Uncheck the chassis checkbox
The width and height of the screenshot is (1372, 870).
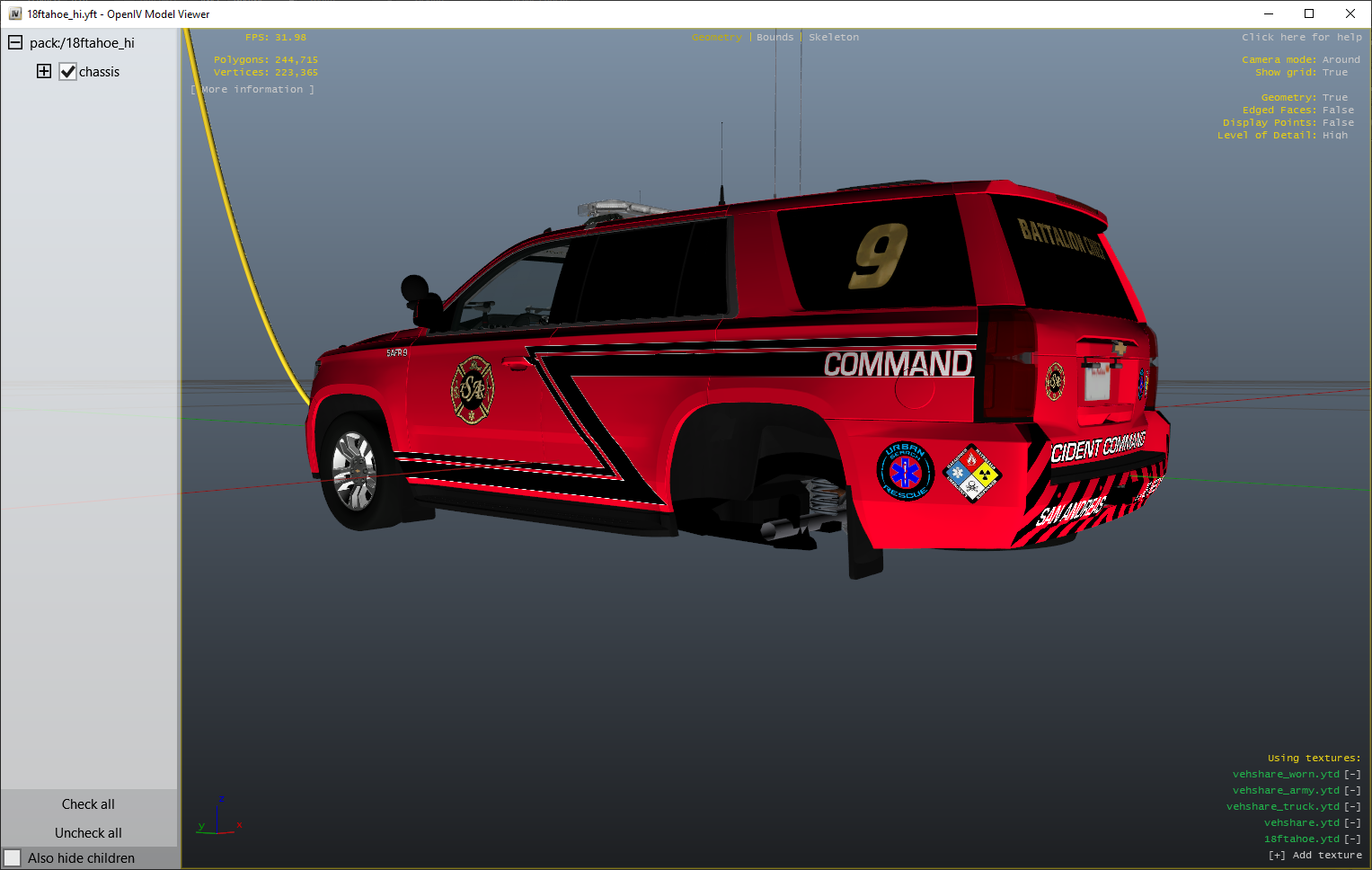(x=68, y=72)
